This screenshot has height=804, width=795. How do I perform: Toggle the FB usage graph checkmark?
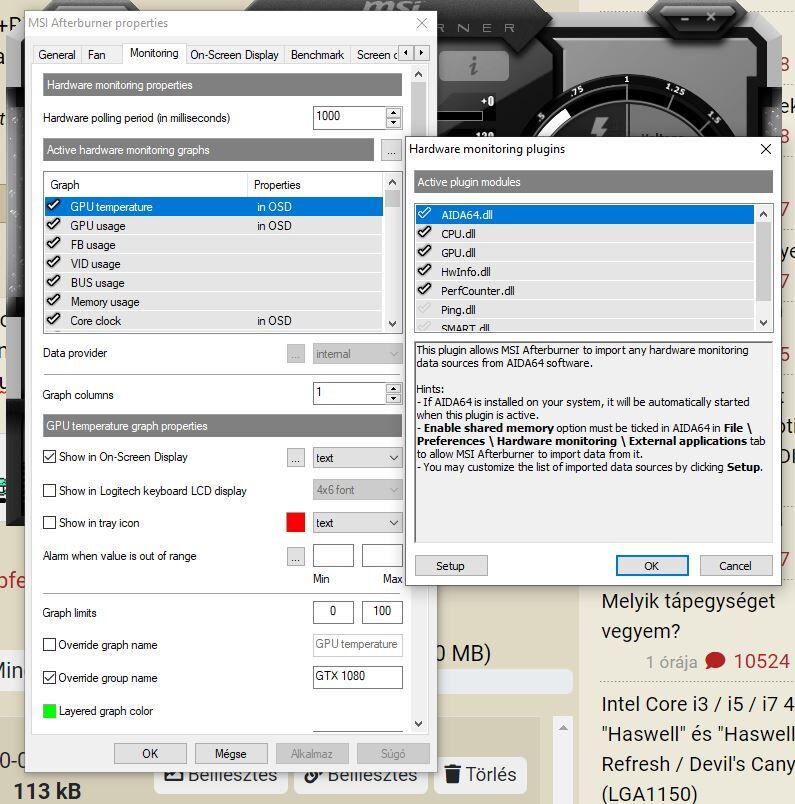click(x=53, y=244)
